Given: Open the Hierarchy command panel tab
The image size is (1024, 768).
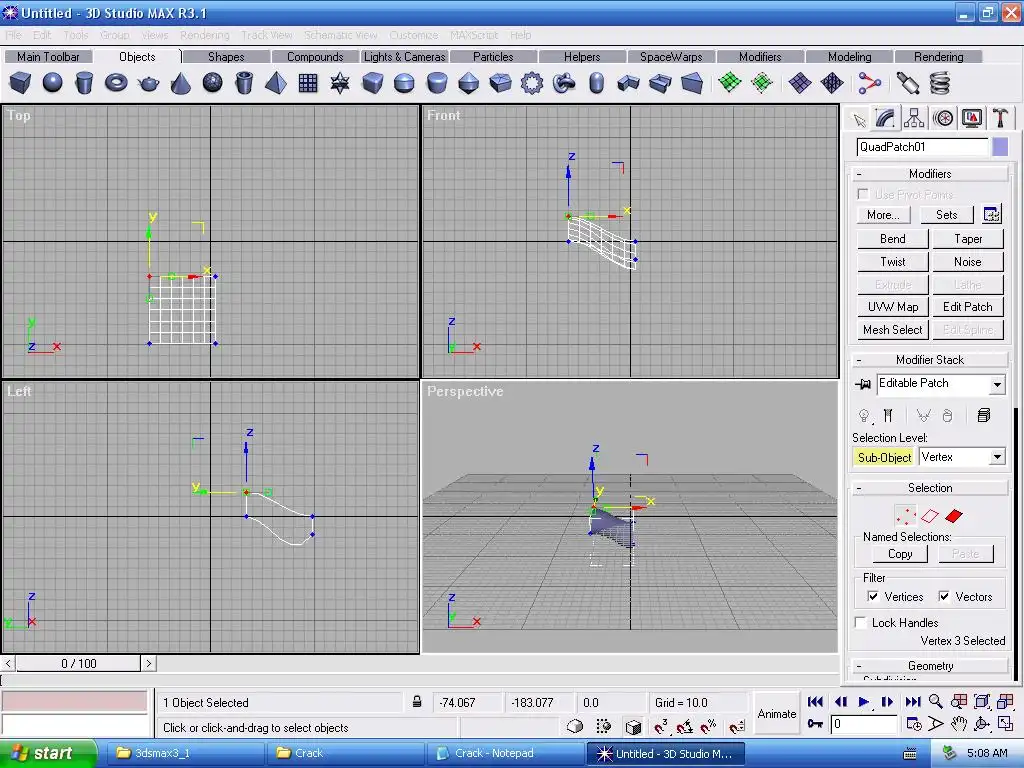Looking at the screenshot, I should click(x=914, y=119).
